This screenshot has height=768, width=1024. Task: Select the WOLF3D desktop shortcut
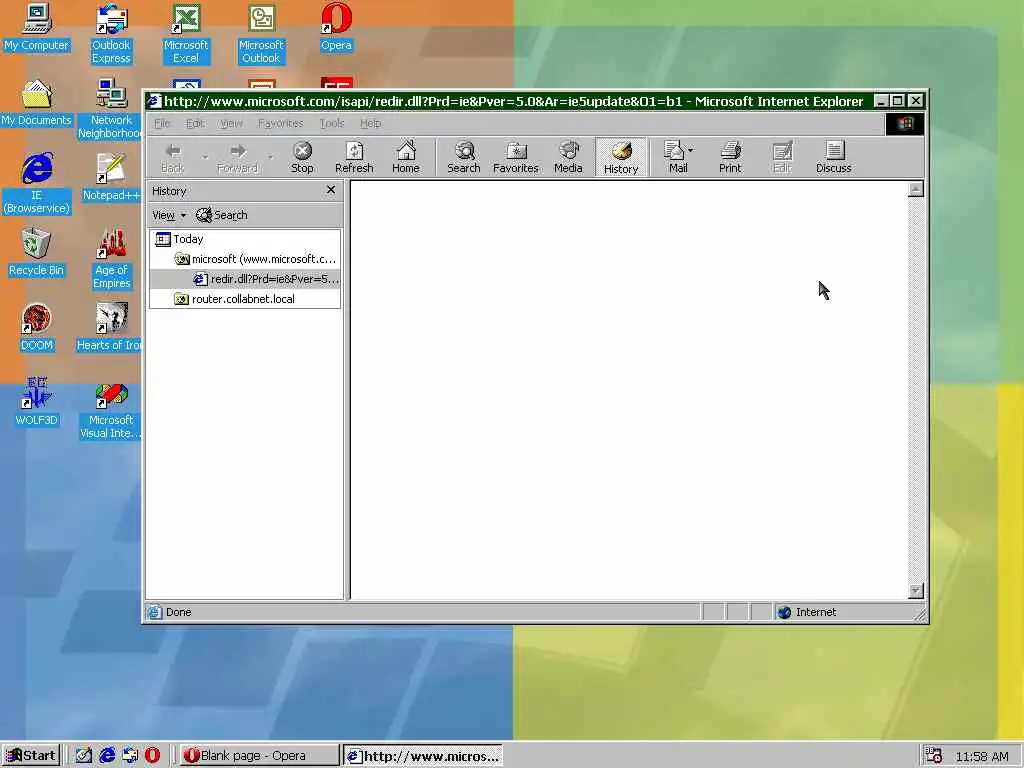(36, 402)
